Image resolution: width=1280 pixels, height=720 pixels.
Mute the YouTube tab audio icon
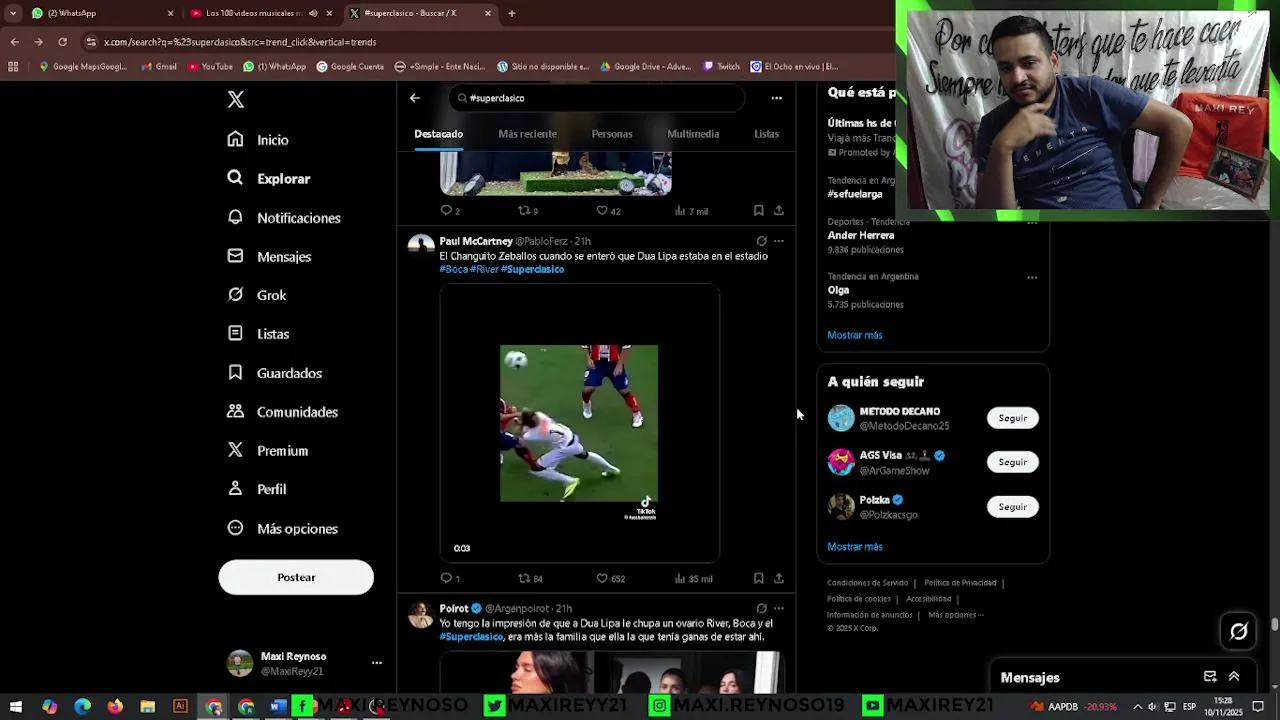pos(313,13)
